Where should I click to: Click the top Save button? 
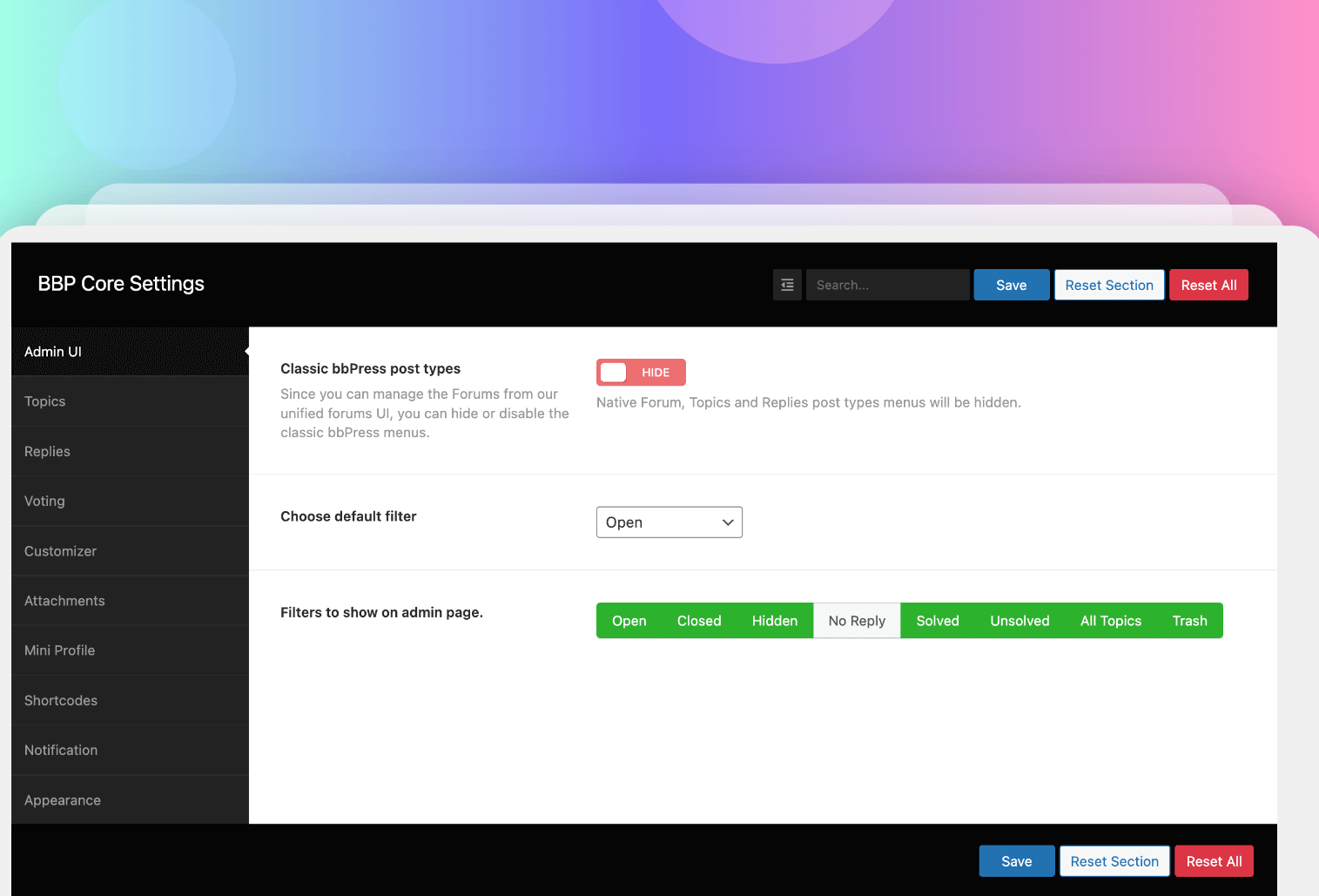pyautogui.click(x=1012, y=285)
